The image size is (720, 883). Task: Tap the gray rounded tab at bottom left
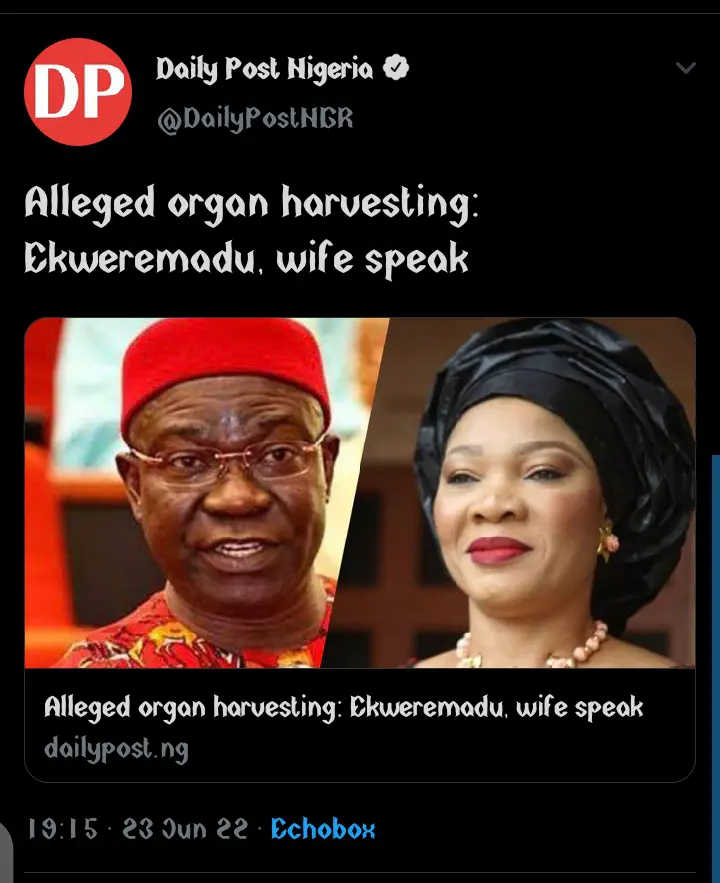click(6, 850)
